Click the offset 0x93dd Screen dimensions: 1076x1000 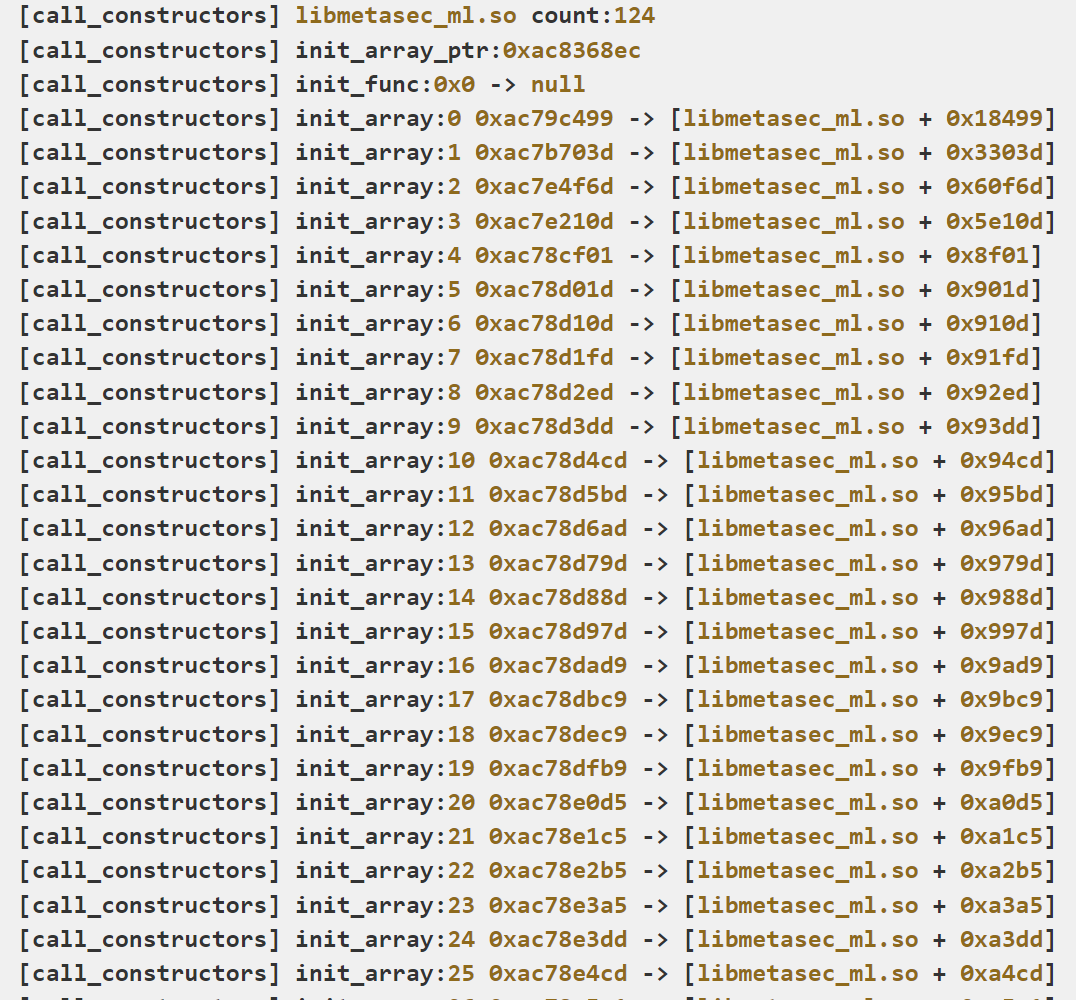click(x=987, y=426)
